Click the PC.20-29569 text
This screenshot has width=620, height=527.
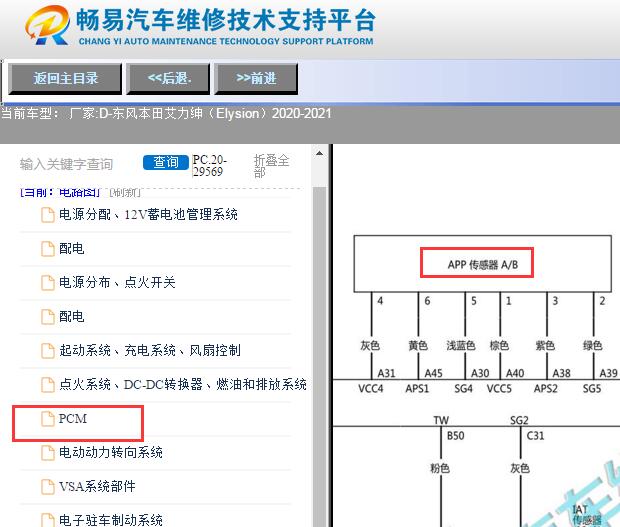point(209,166)
